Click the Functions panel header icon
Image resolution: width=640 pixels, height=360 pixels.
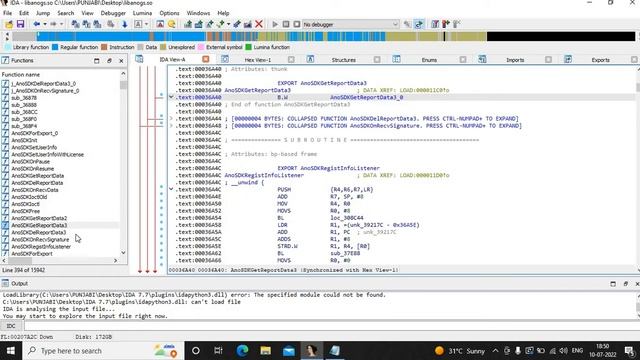pyautogui.click(x=5, y=60)
